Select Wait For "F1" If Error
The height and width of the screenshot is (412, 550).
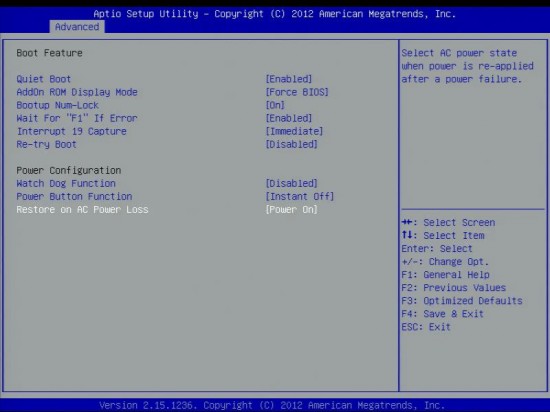pos(77,118)
